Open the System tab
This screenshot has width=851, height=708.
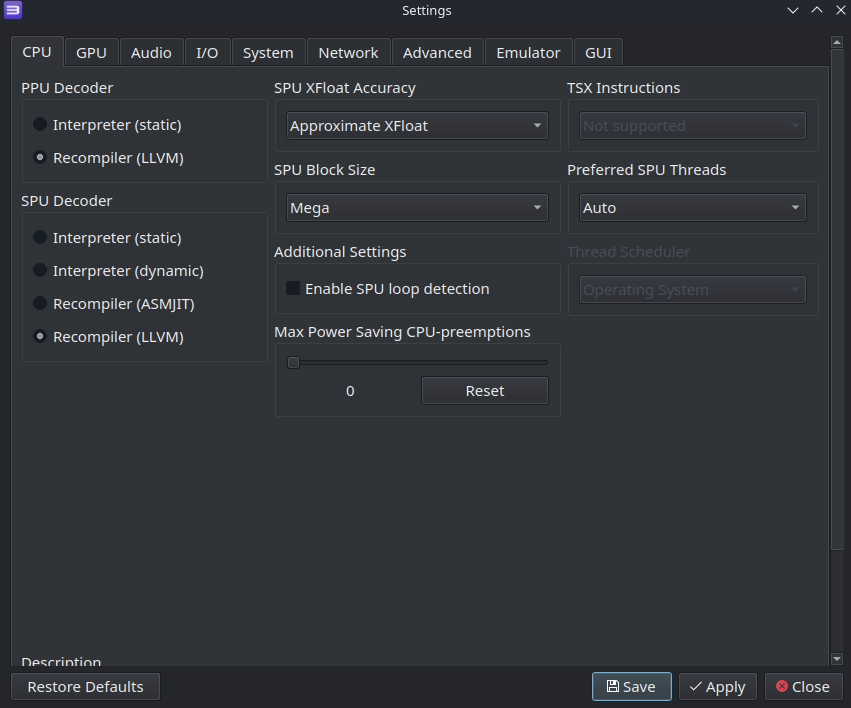click(x=268, y=53)
